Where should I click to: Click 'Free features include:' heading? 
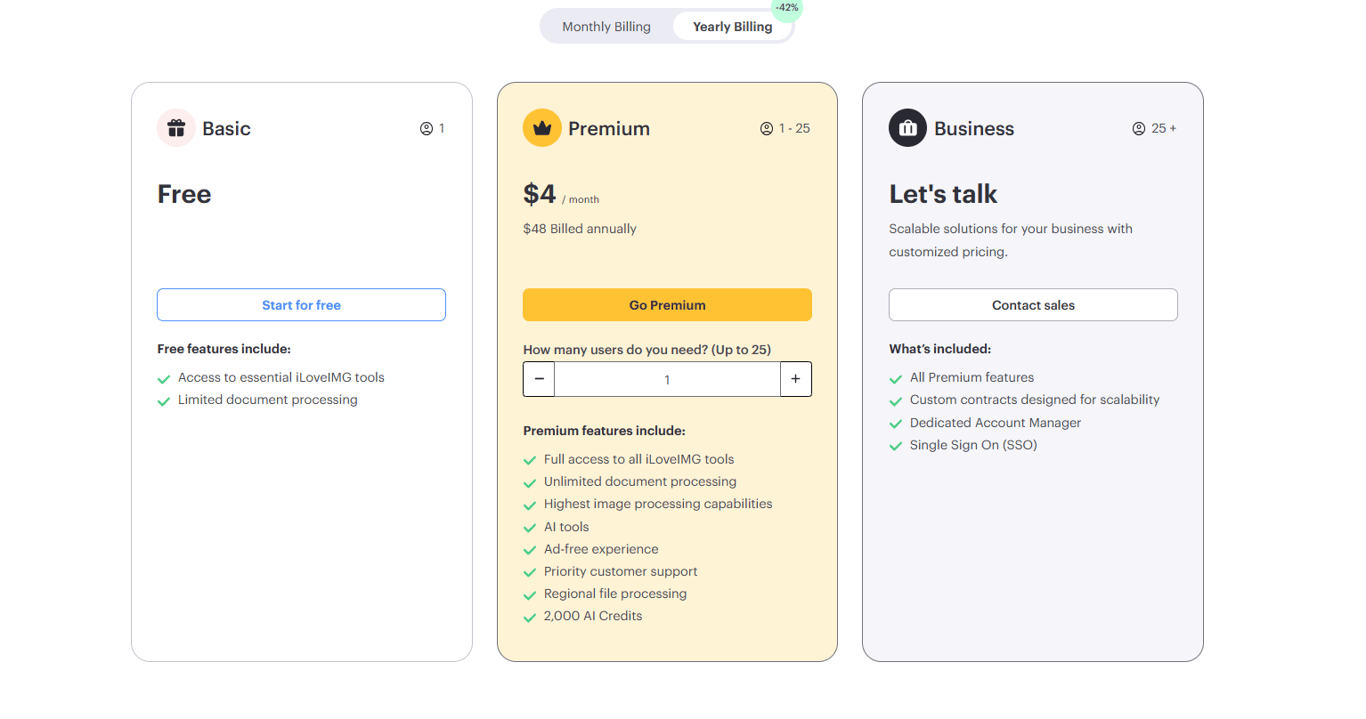[x=224, y=349]
